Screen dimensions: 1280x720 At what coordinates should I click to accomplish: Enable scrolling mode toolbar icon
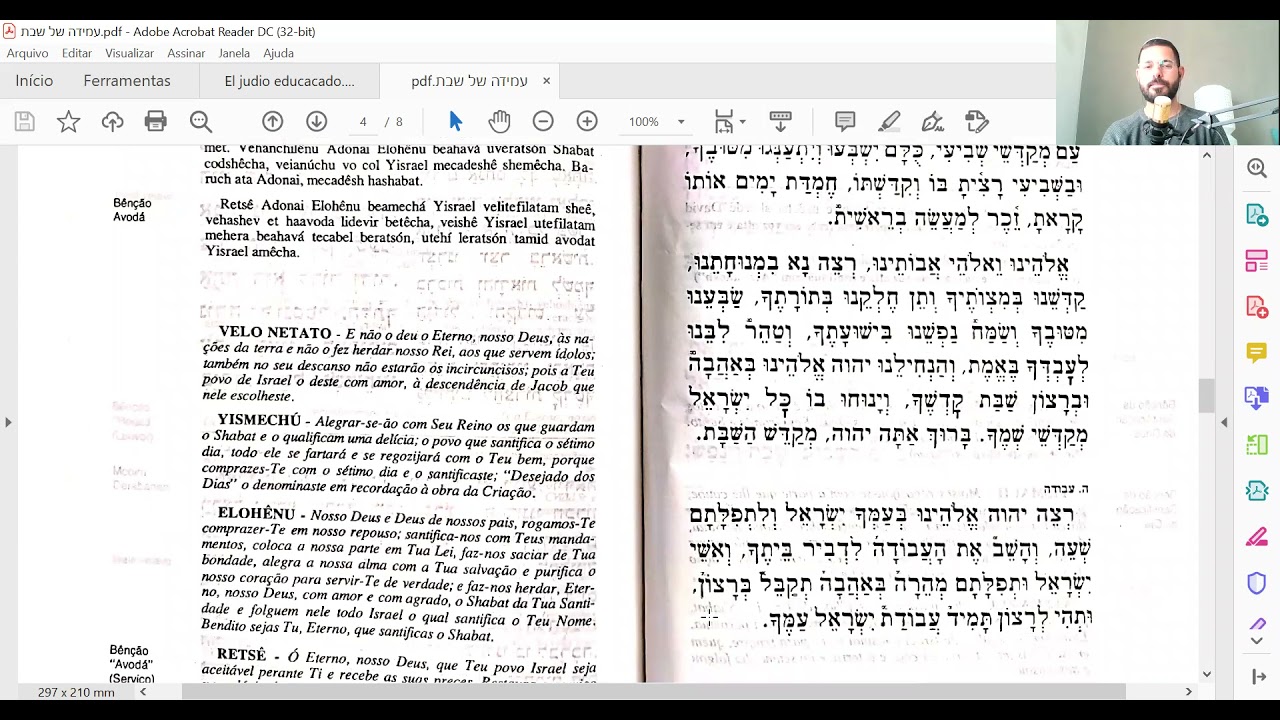(781, 122)
